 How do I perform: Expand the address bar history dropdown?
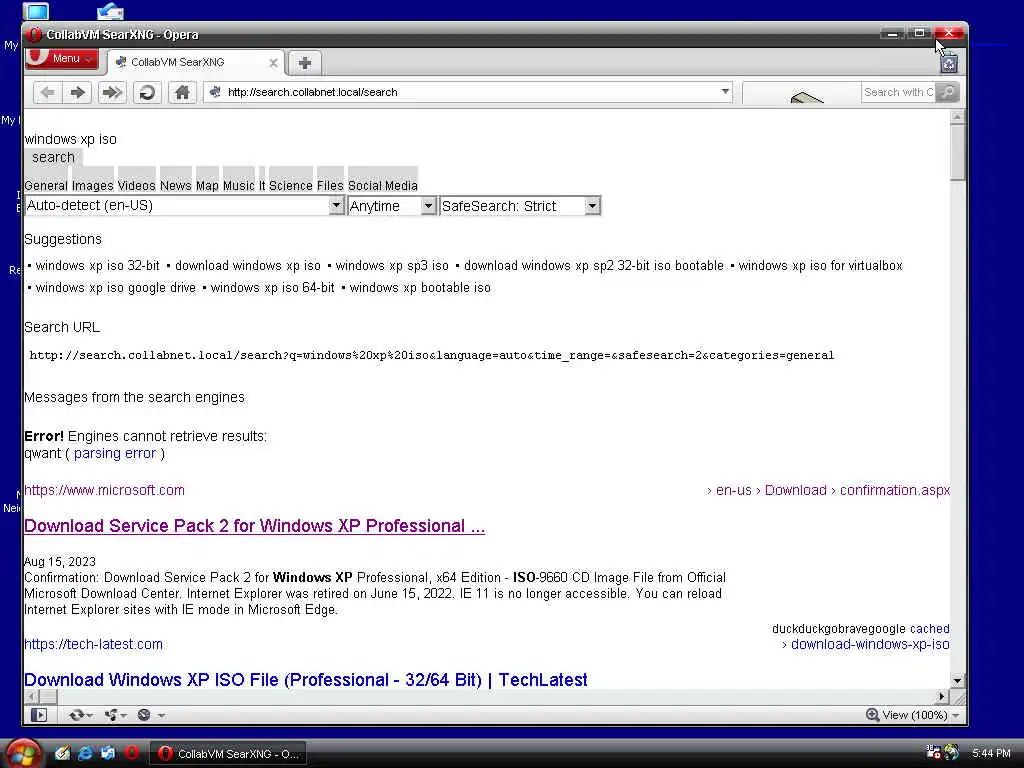click(725, 92)
